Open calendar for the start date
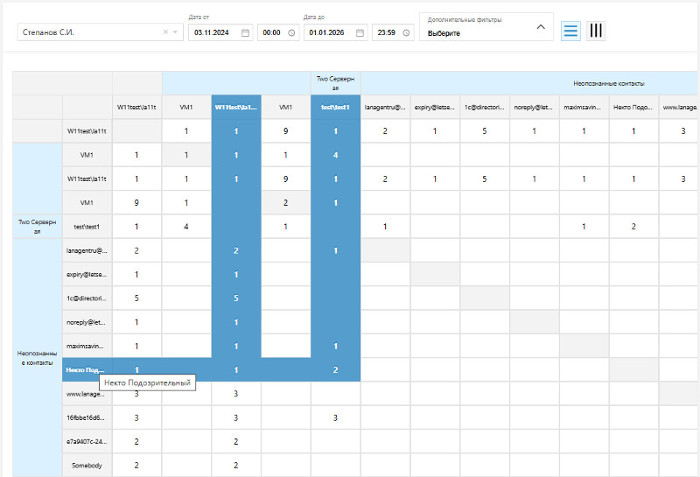The width and height of the screenshot is (700, 477). point(245,32)
